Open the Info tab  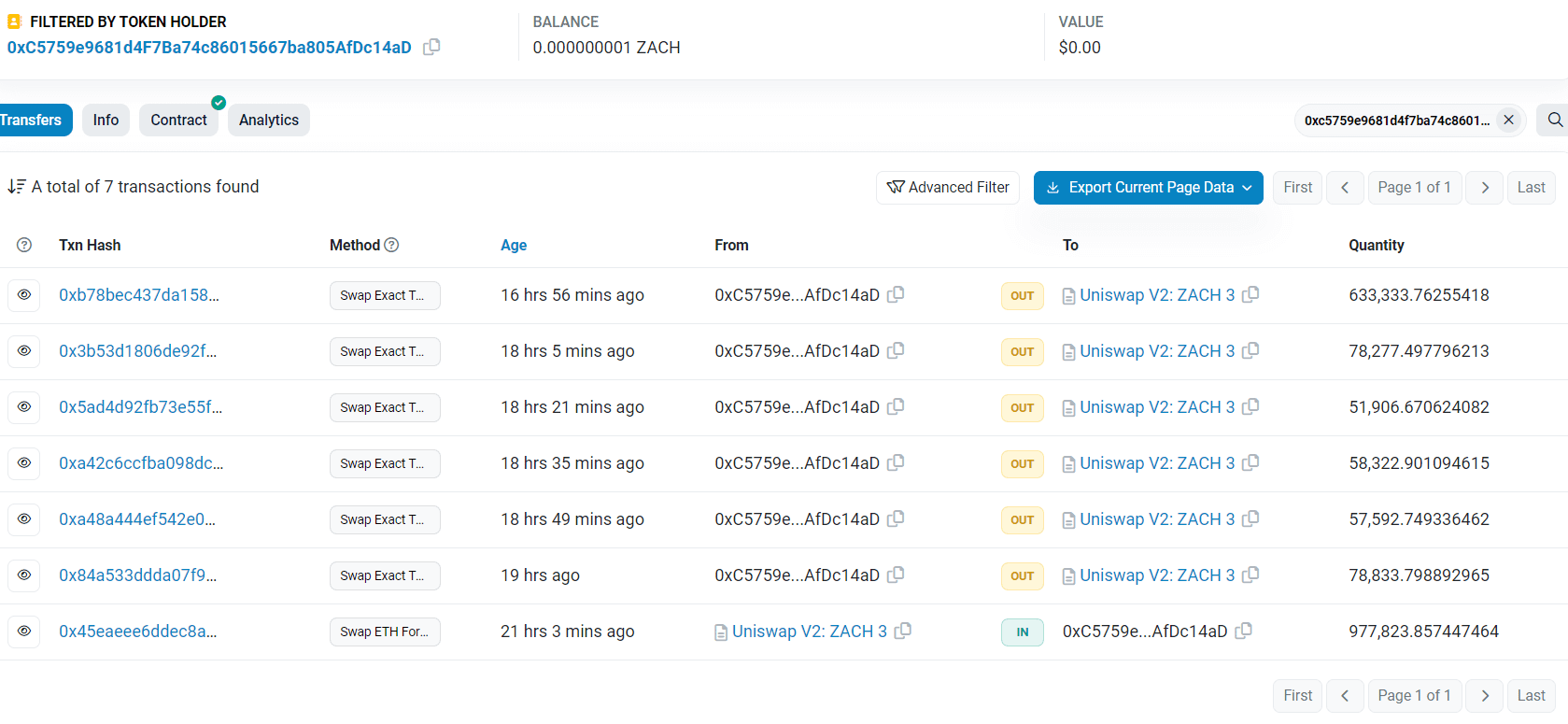[x=106, y=120]
